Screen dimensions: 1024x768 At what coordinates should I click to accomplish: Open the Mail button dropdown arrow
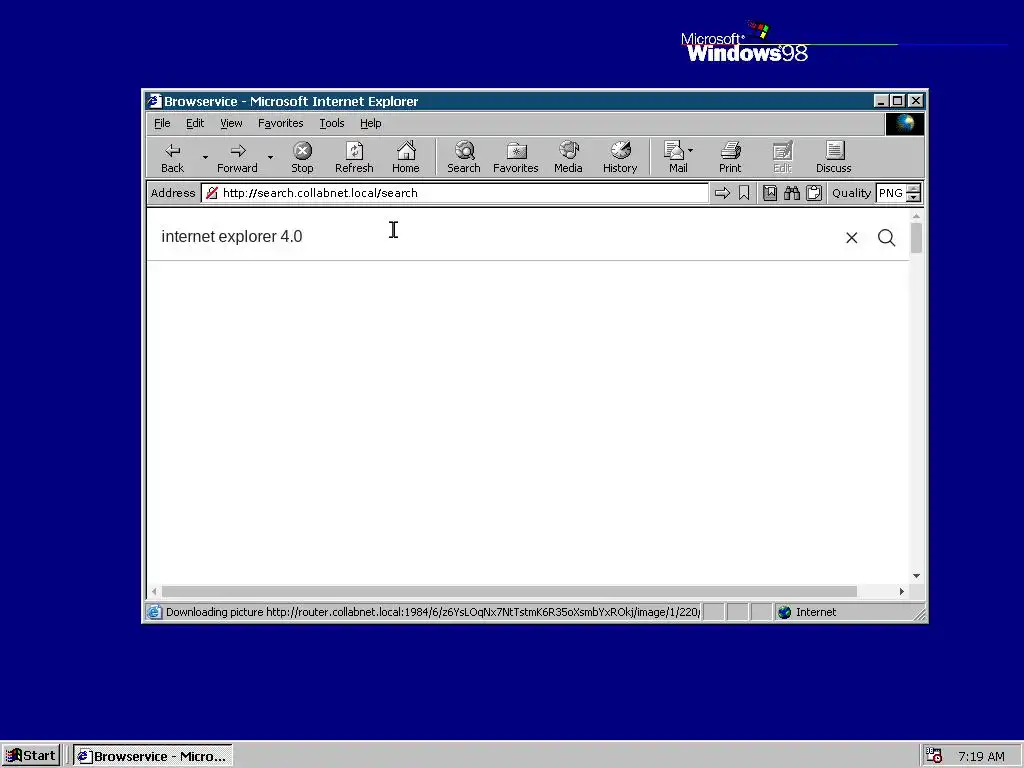(691, 151)
